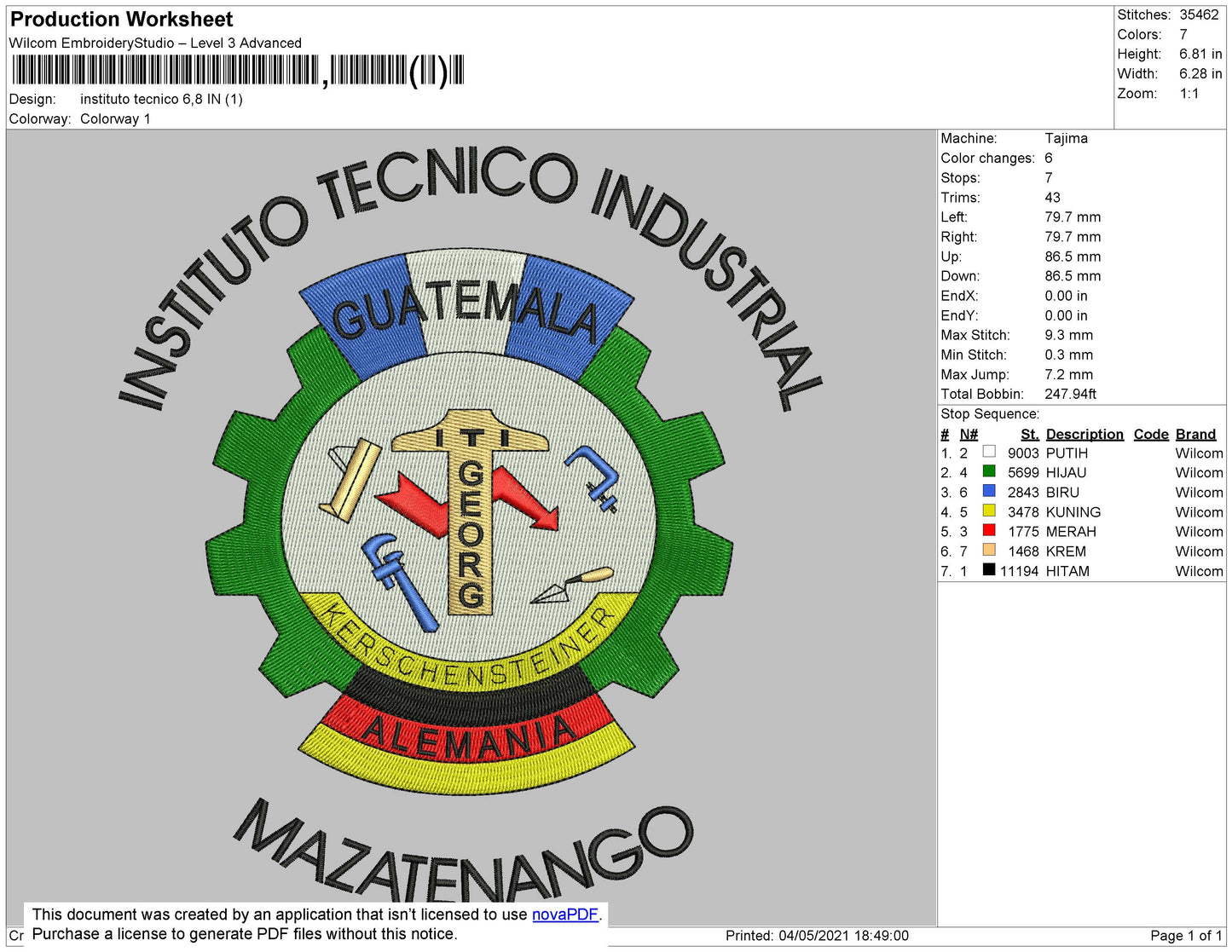
Task: Click the 'Stop Sequence:' heading
Action: [990, 414]
